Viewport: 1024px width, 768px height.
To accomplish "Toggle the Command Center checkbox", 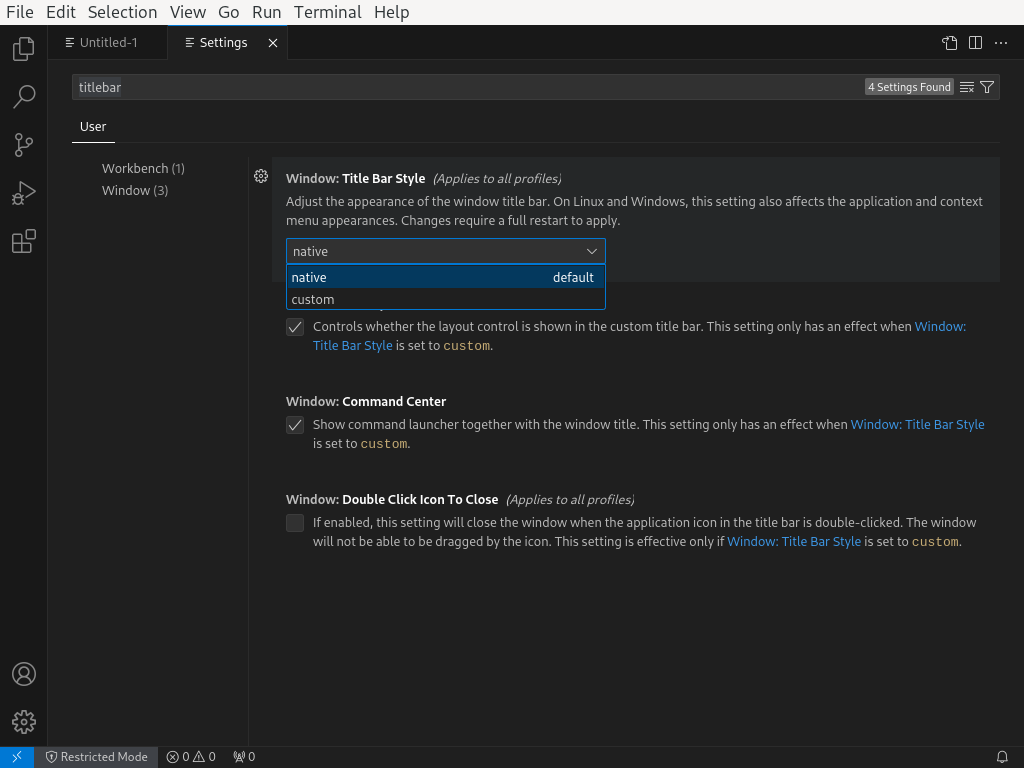I will [x=295, y=425].
